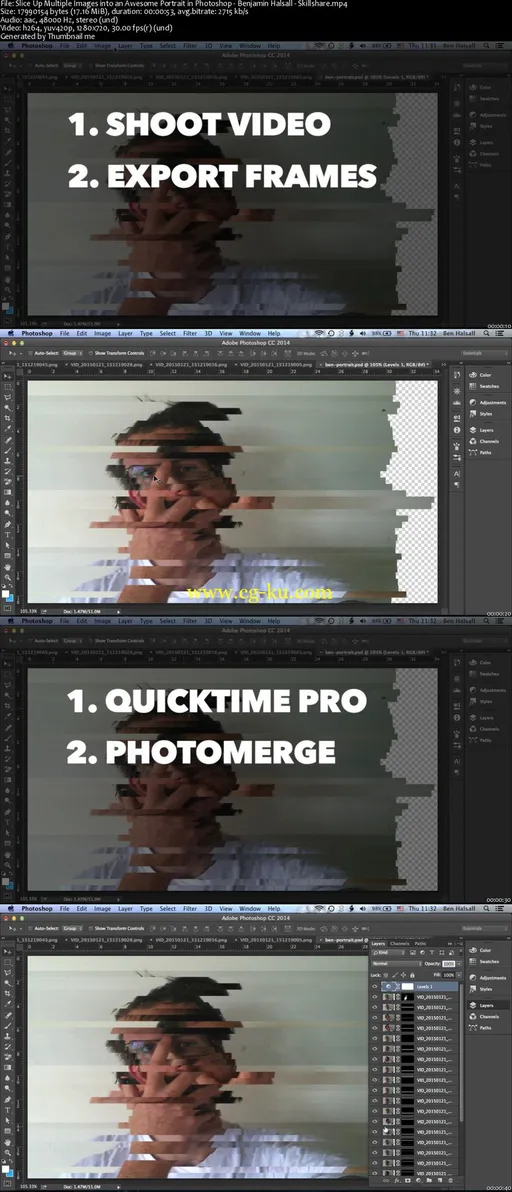The height and width of the screenshot is (1192, 512).
Task: Open Essentials workspace dropdown in the 00:00:40 frame
Action: [x=484, y=928]
